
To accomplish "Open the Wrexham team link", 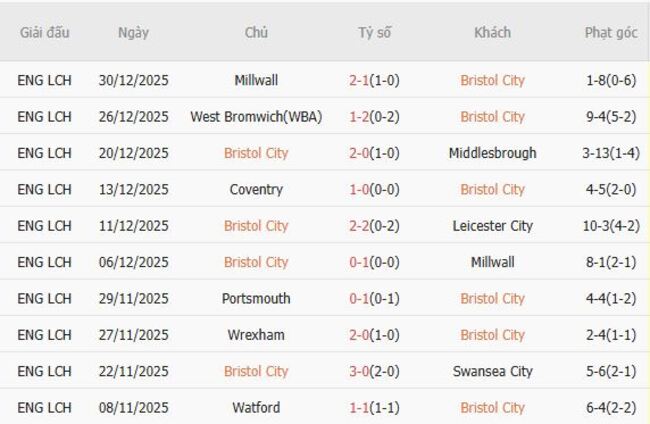I will coord(256,335).
